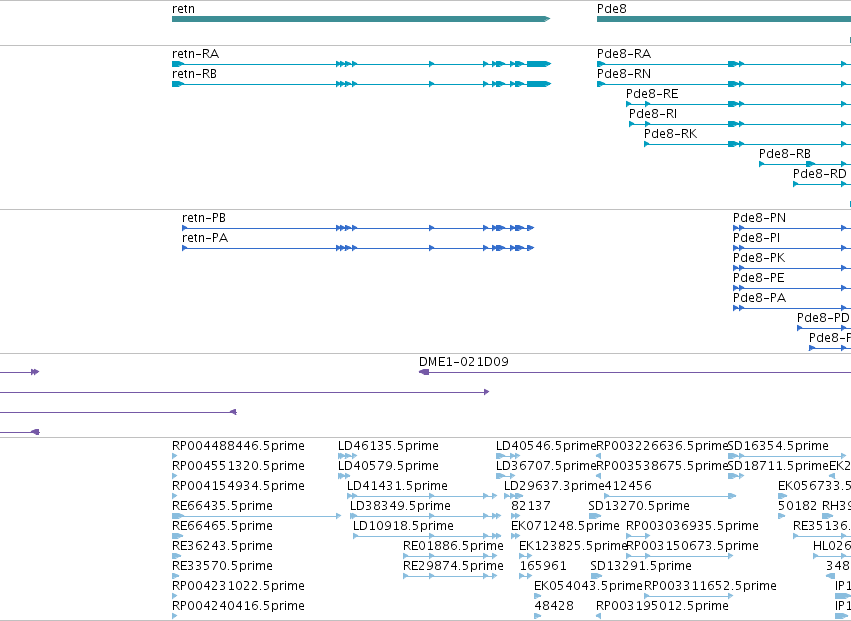
Task: Click the Pde8-PI protein label
Action: (757, 238)
